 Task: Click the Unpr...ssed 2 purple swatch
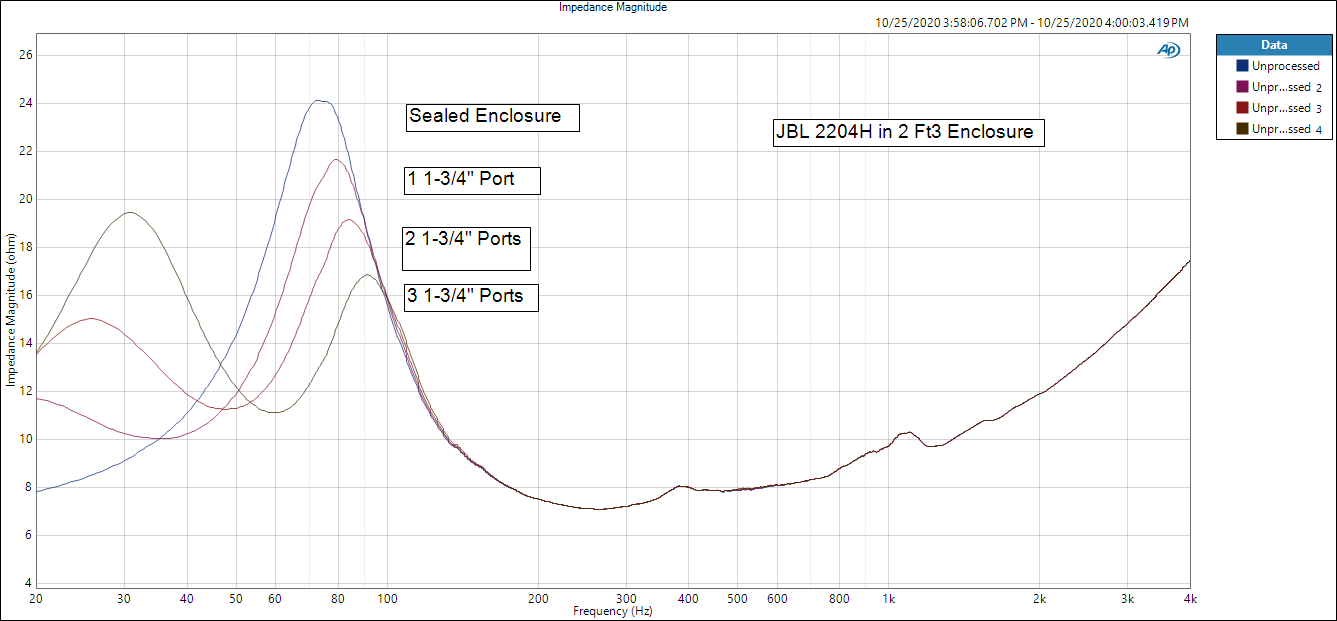(x=1242, y=87)
